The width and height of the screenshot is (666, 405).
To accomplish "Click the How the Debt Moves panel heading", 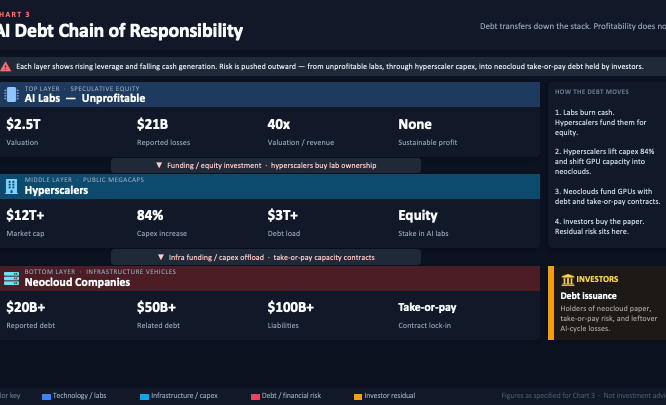I will pos(592,92).
